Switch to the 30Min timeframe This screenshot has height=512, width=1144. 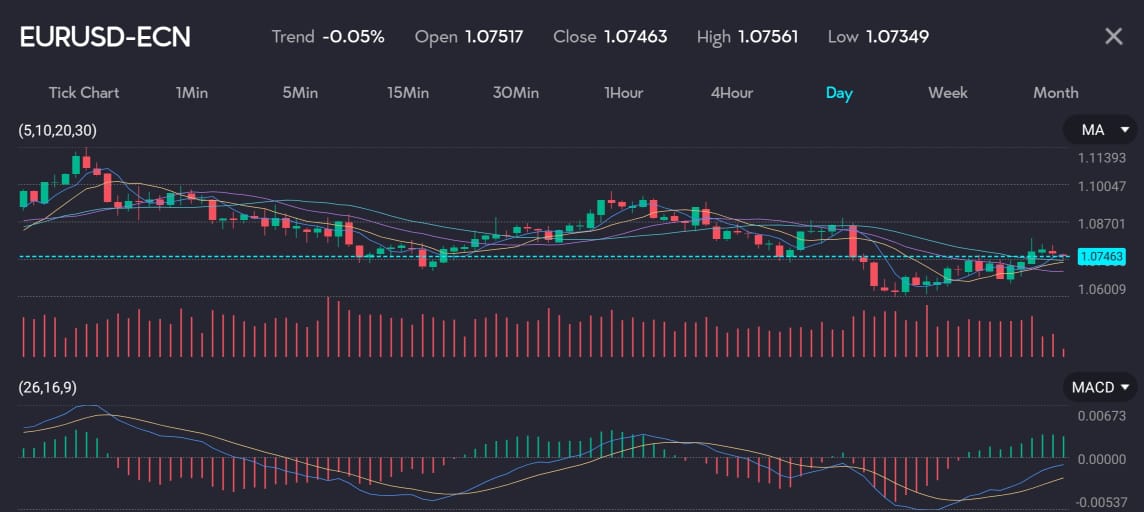[x=516, y=93]
